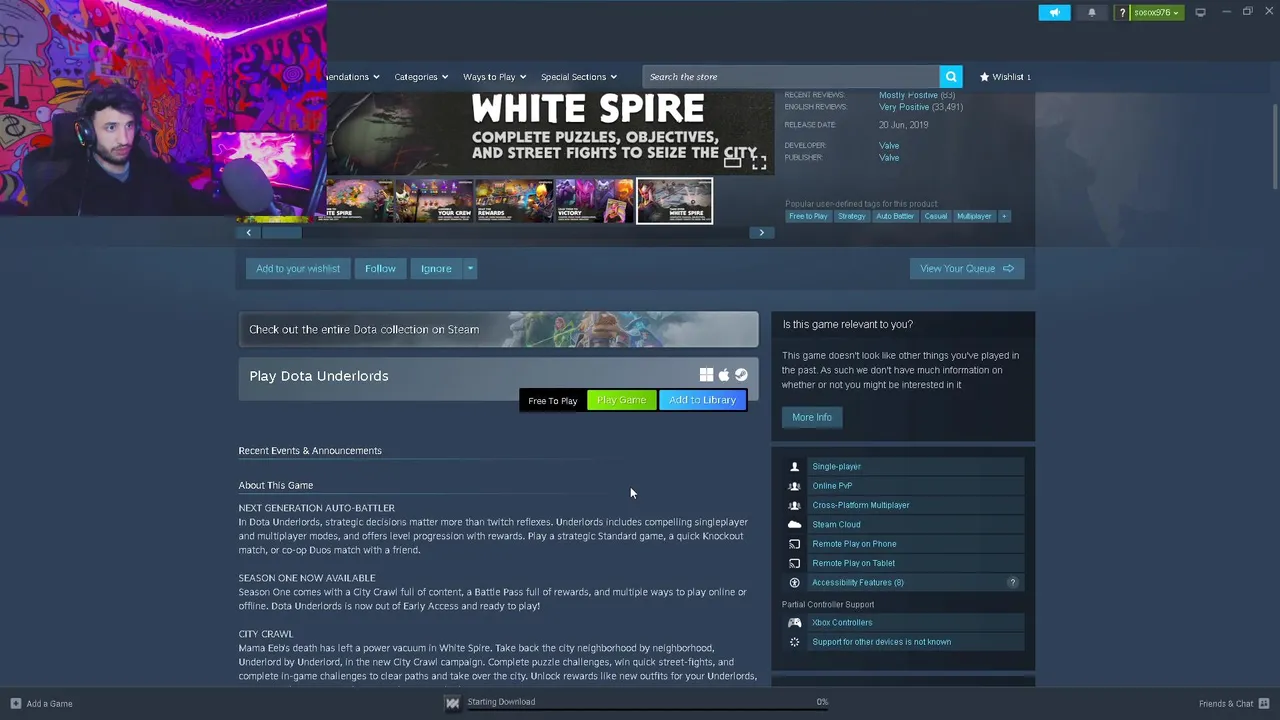Click the Apple macOS platform icon
The height and width of the screenshot is (720, 1280).
click(x=724, y=375)
